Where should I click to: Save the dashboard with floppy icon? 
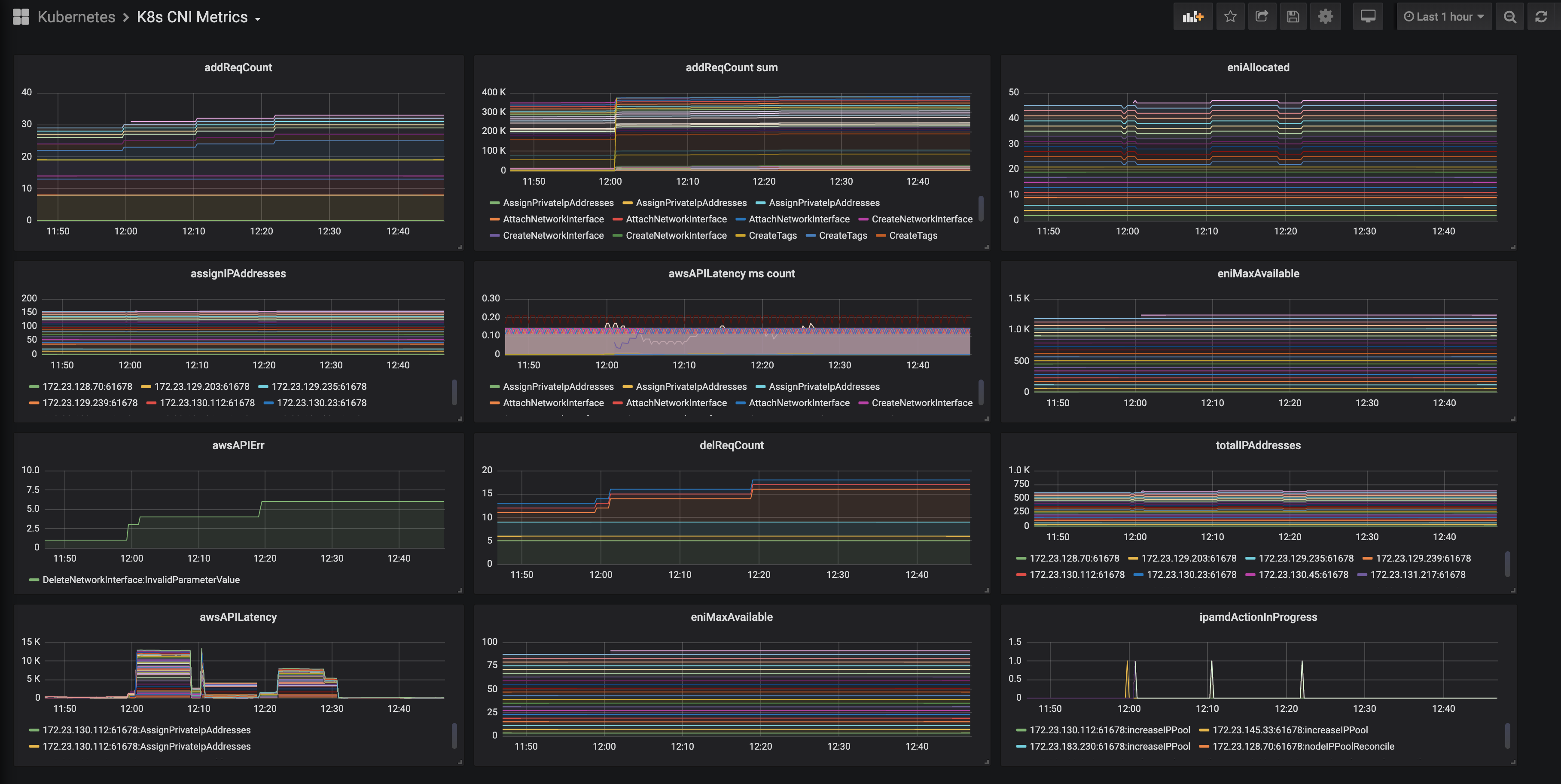1293,17
